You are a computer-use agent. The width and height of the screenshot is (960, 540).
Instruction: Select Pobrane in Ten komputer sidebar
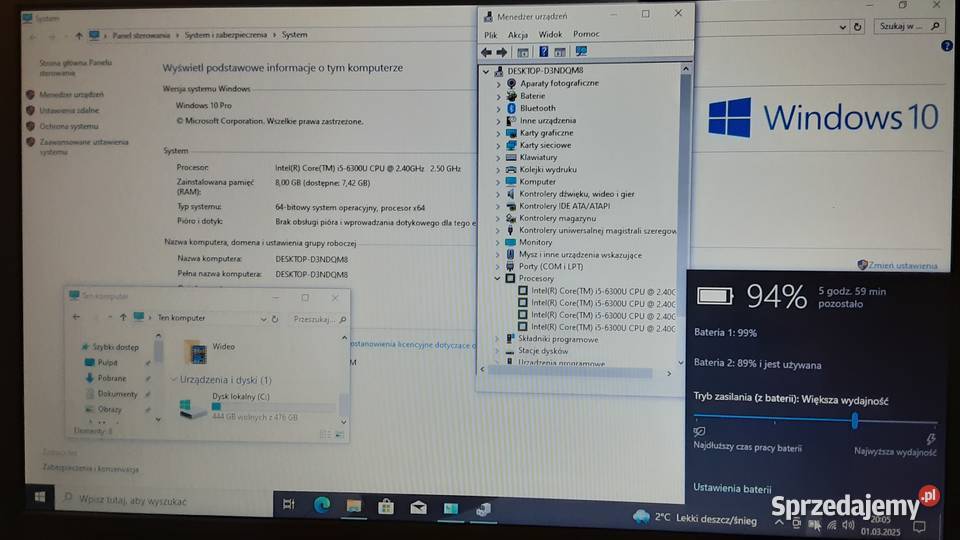click(x=111, y=379)
